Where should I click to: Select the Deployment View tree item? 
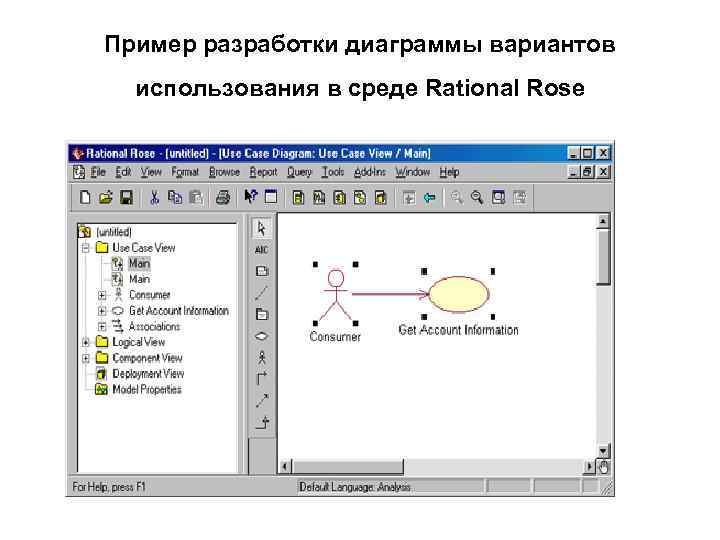click(148, 374)
